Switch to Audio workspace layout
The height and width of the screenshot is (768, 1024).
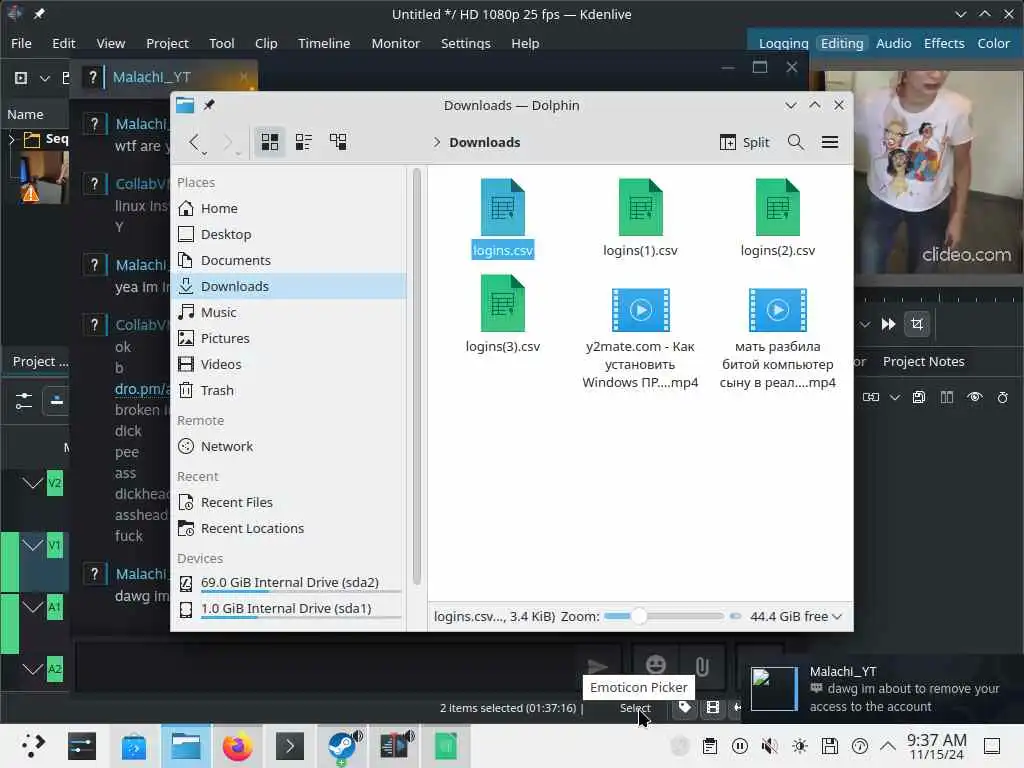[x=893, y=43]
